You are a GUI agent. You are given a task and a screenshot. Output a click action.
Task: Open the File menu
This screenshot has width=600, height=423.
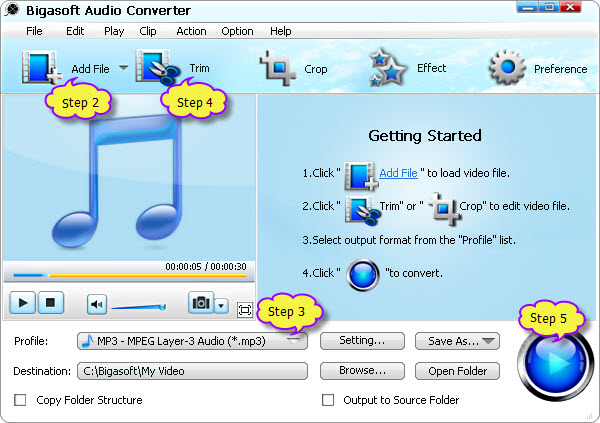[x=34, y=31]
